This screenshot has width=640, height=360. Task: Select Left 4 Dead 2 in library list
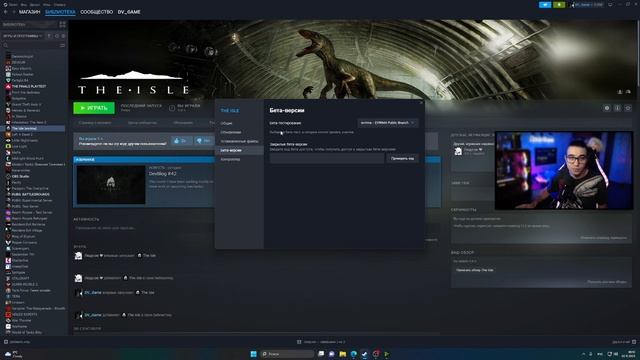pos(22,134)
